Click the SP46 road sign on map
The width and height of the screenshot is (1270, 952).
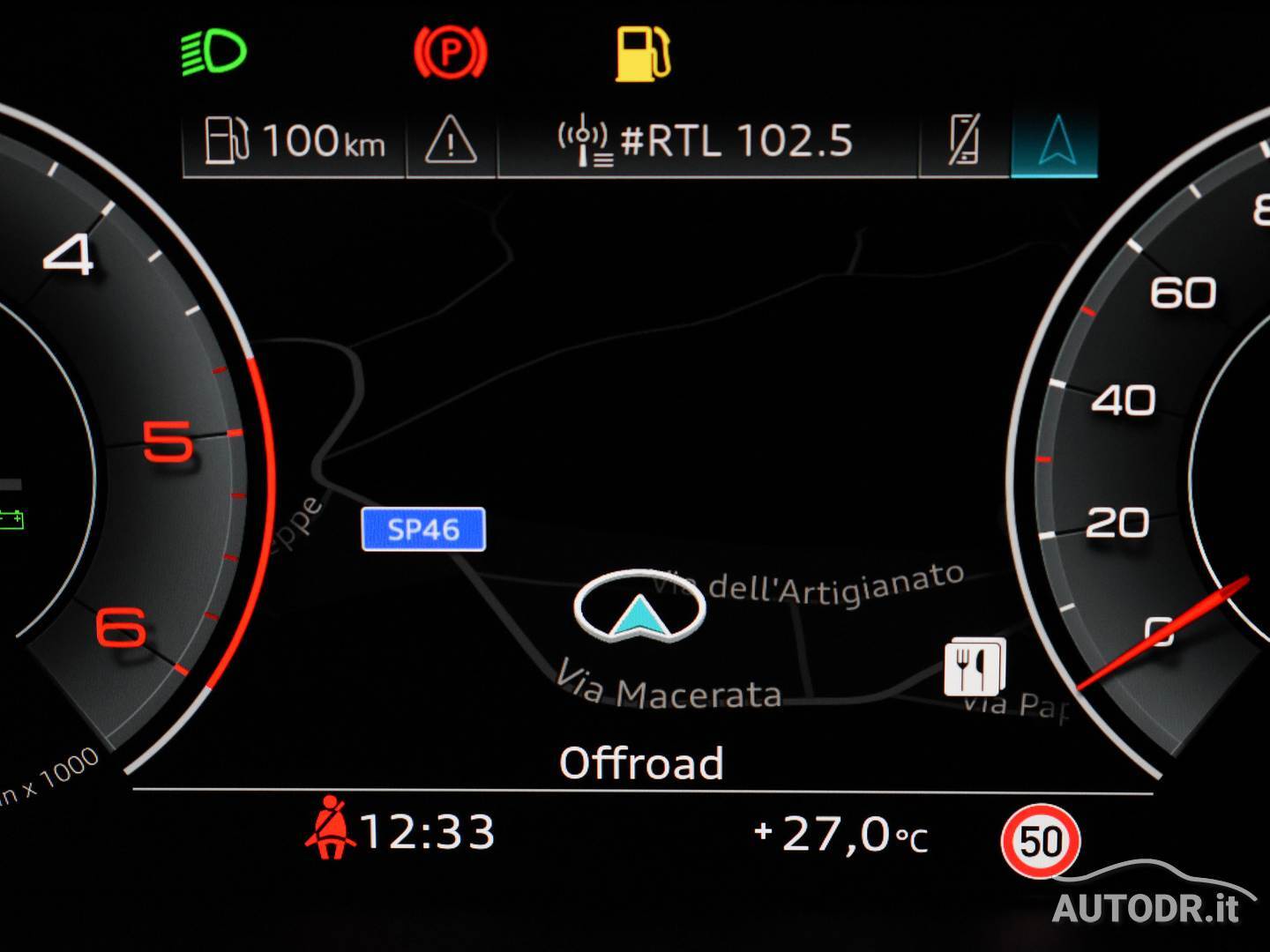click(x=423, y=529)
